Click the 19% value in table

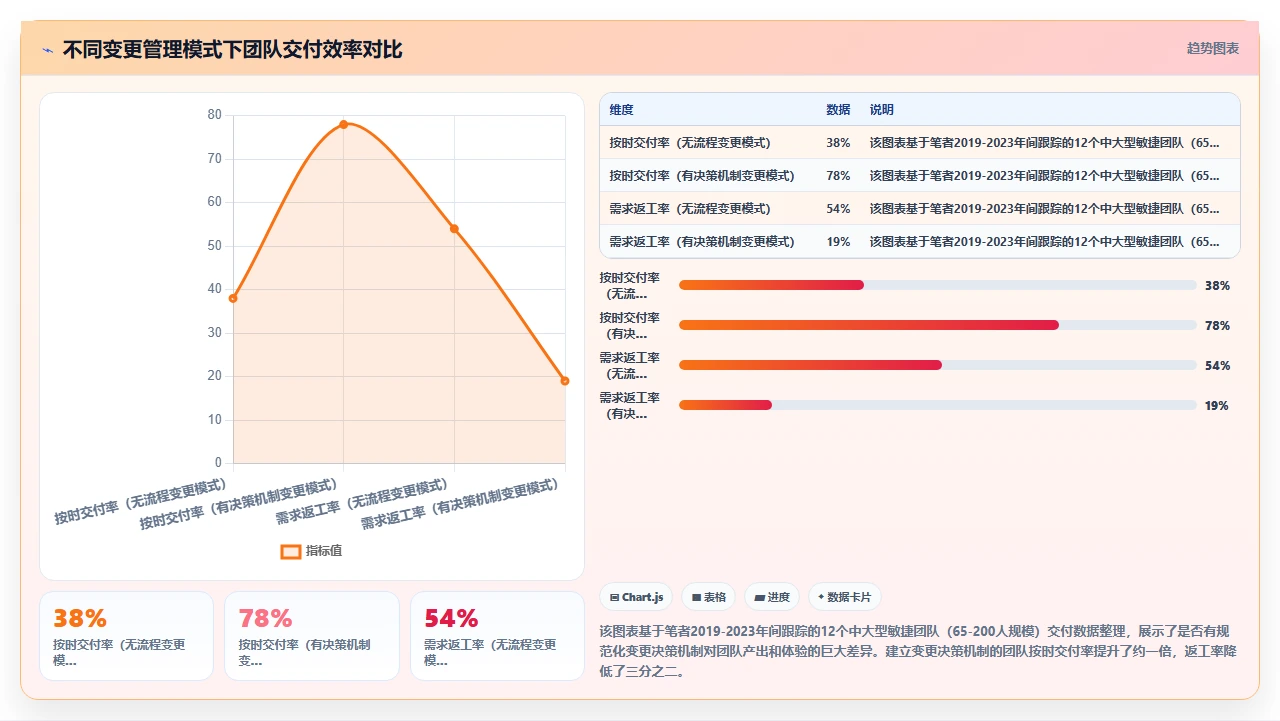(x=838, y=242)
